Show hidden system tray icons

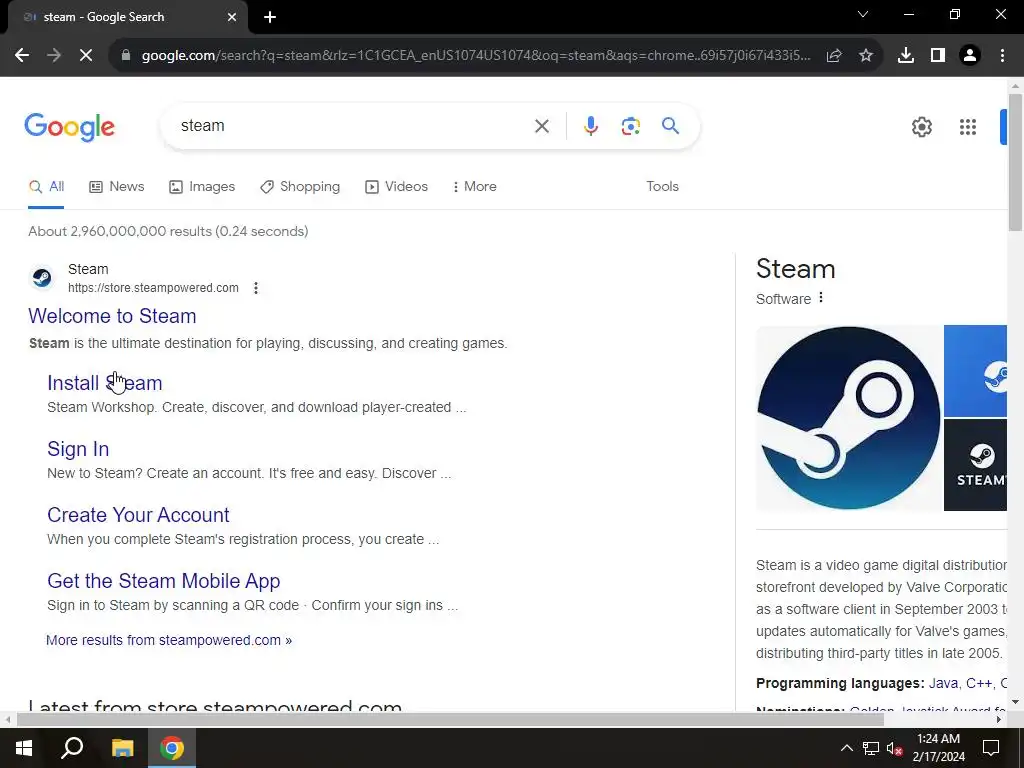coord(846,748)
